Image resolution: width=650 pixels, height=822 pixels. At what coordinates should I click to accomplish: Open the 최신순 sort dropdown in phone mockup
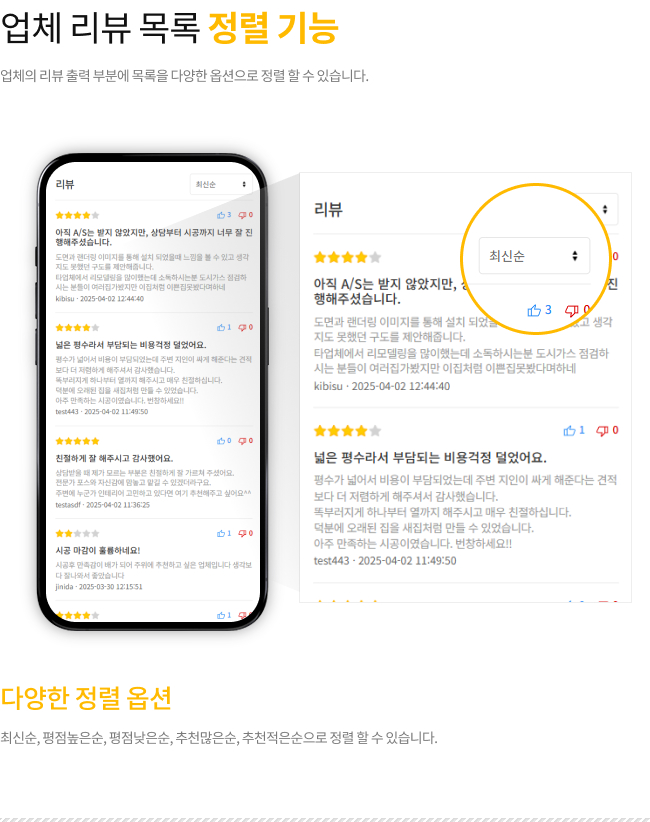(x=221, y=185)
